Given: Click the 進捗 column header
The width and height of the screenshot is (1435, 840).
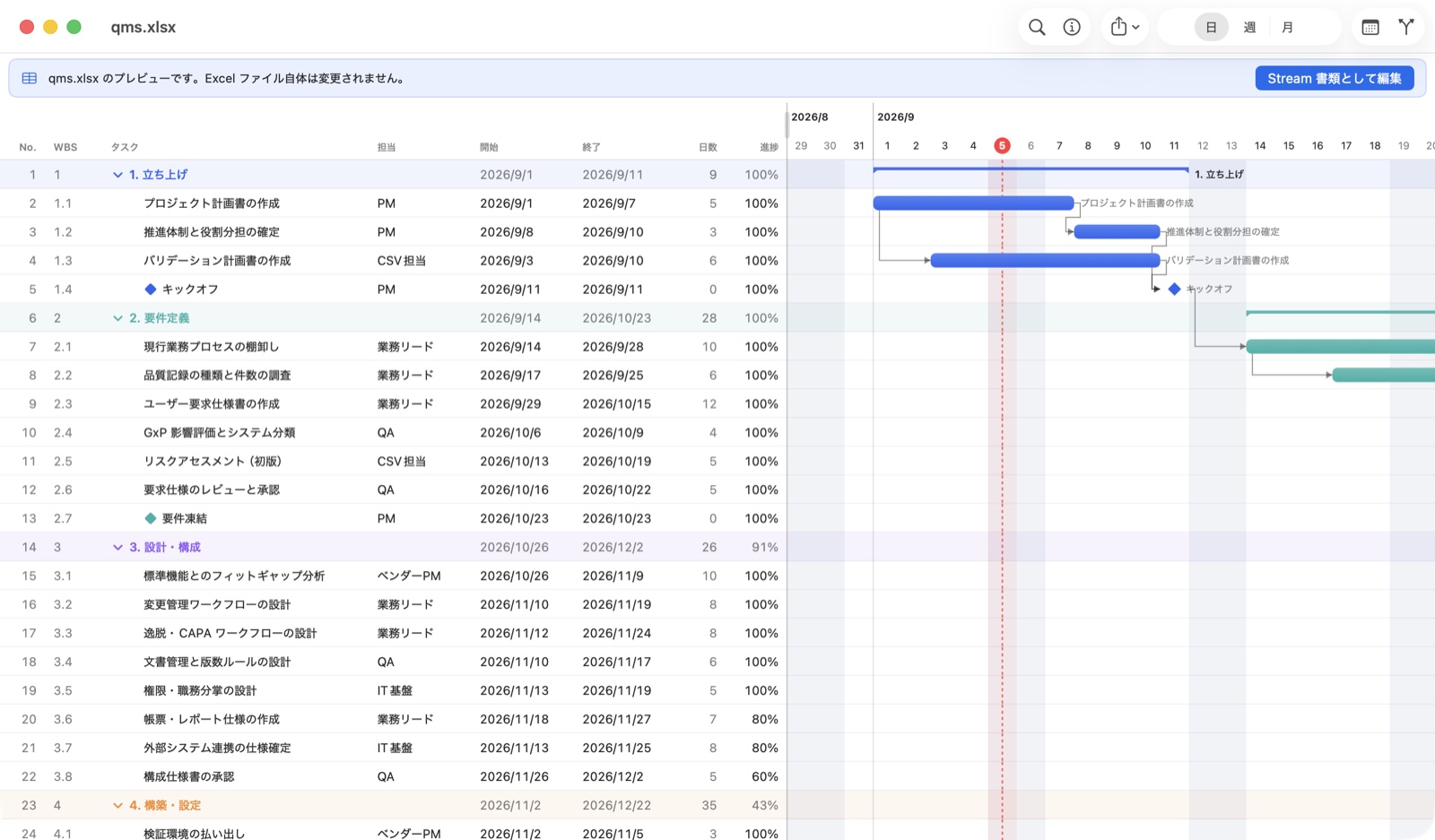Looking at the screenshot, I should click(769, 147).
